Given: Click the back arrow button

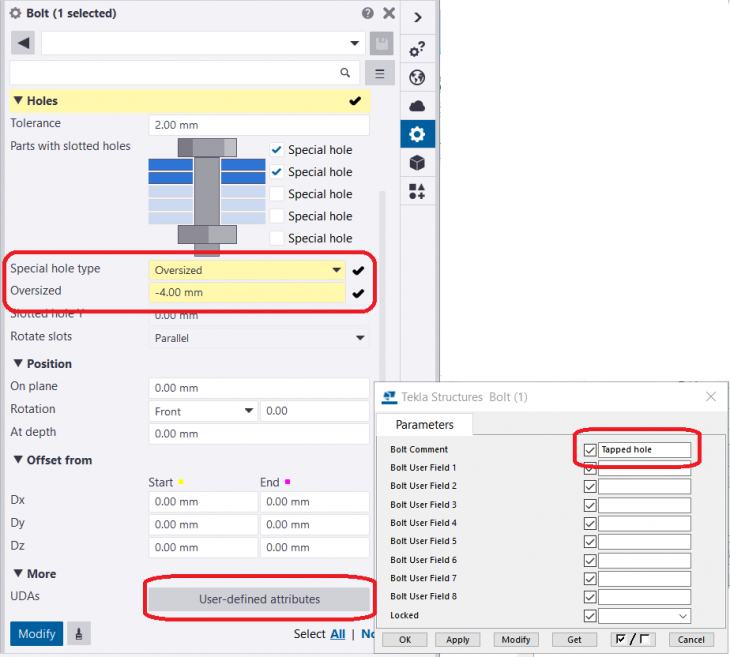Looking at the screenshot, I should pyautogui.click(x=23, y=43).
